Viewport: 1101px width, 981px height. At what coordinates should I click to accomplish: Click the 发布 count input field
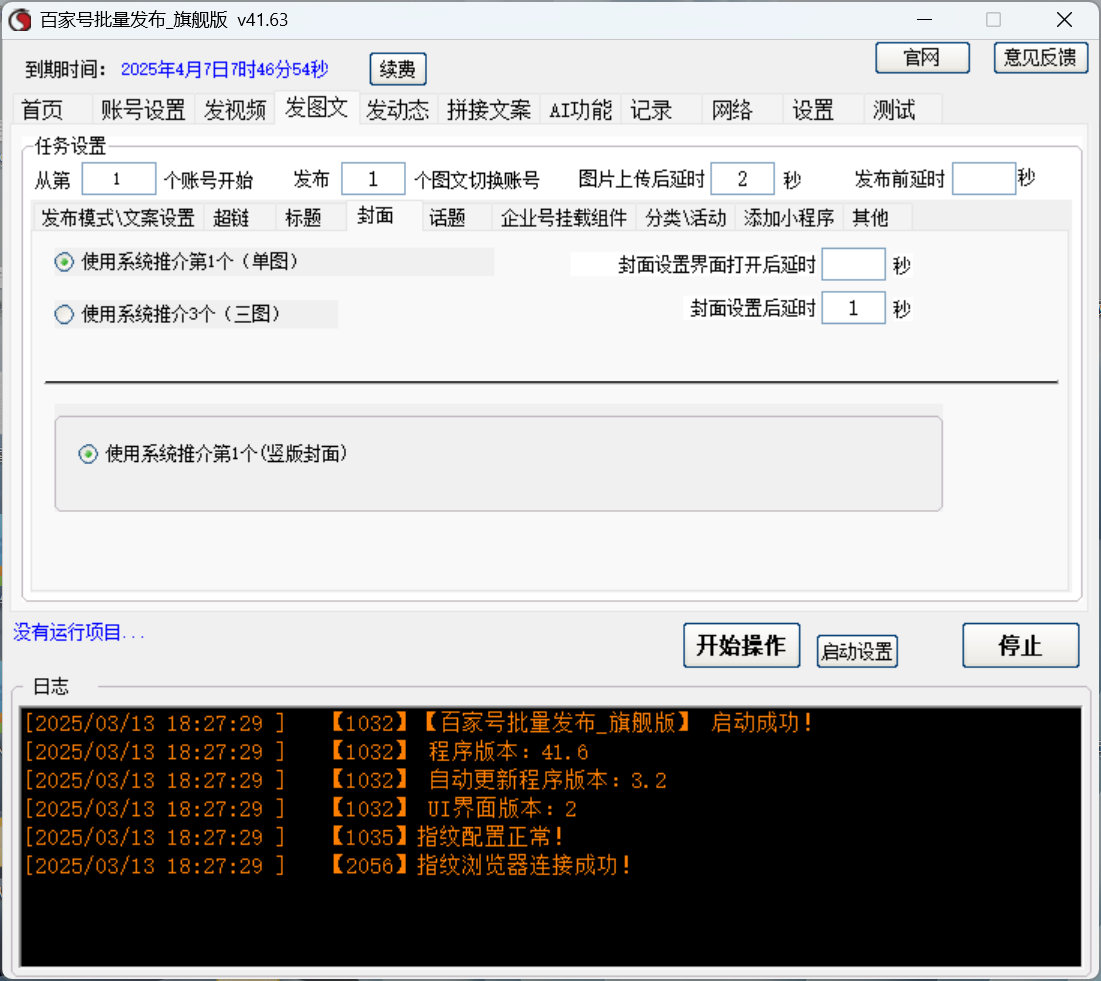click(373, 179)
